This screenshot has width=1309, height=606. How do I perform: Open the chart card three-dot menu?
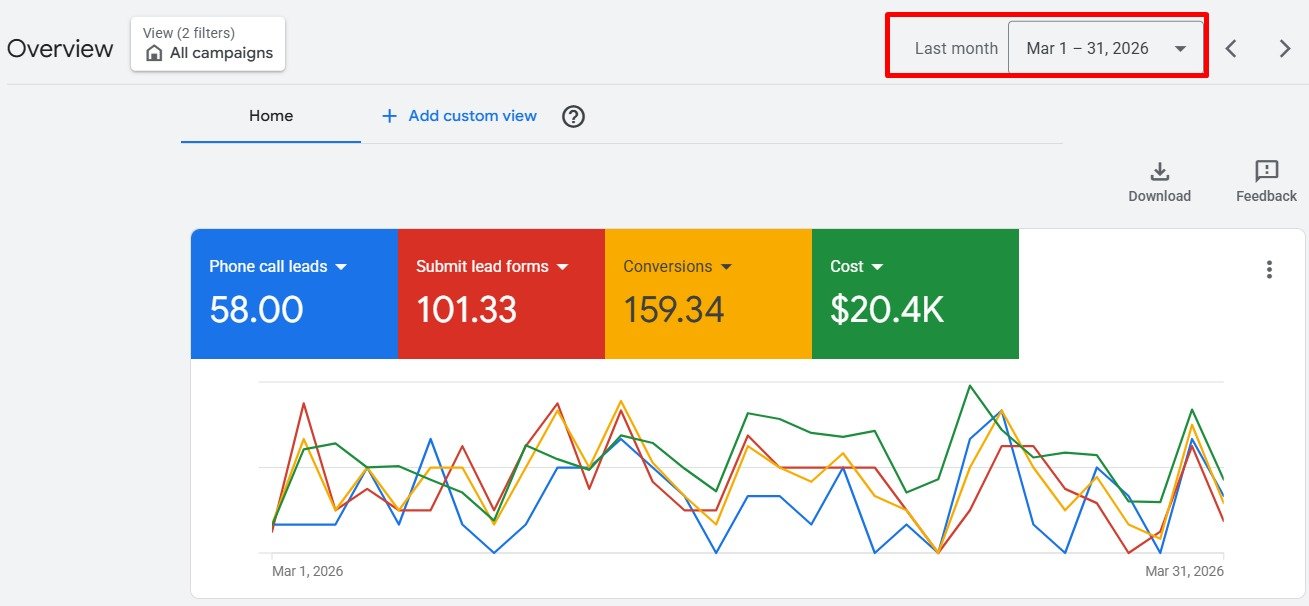[1269, 269]
